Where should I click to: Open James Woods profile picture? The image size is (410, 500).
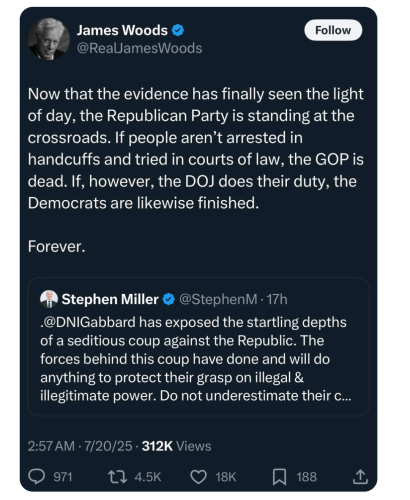[49, 39]
